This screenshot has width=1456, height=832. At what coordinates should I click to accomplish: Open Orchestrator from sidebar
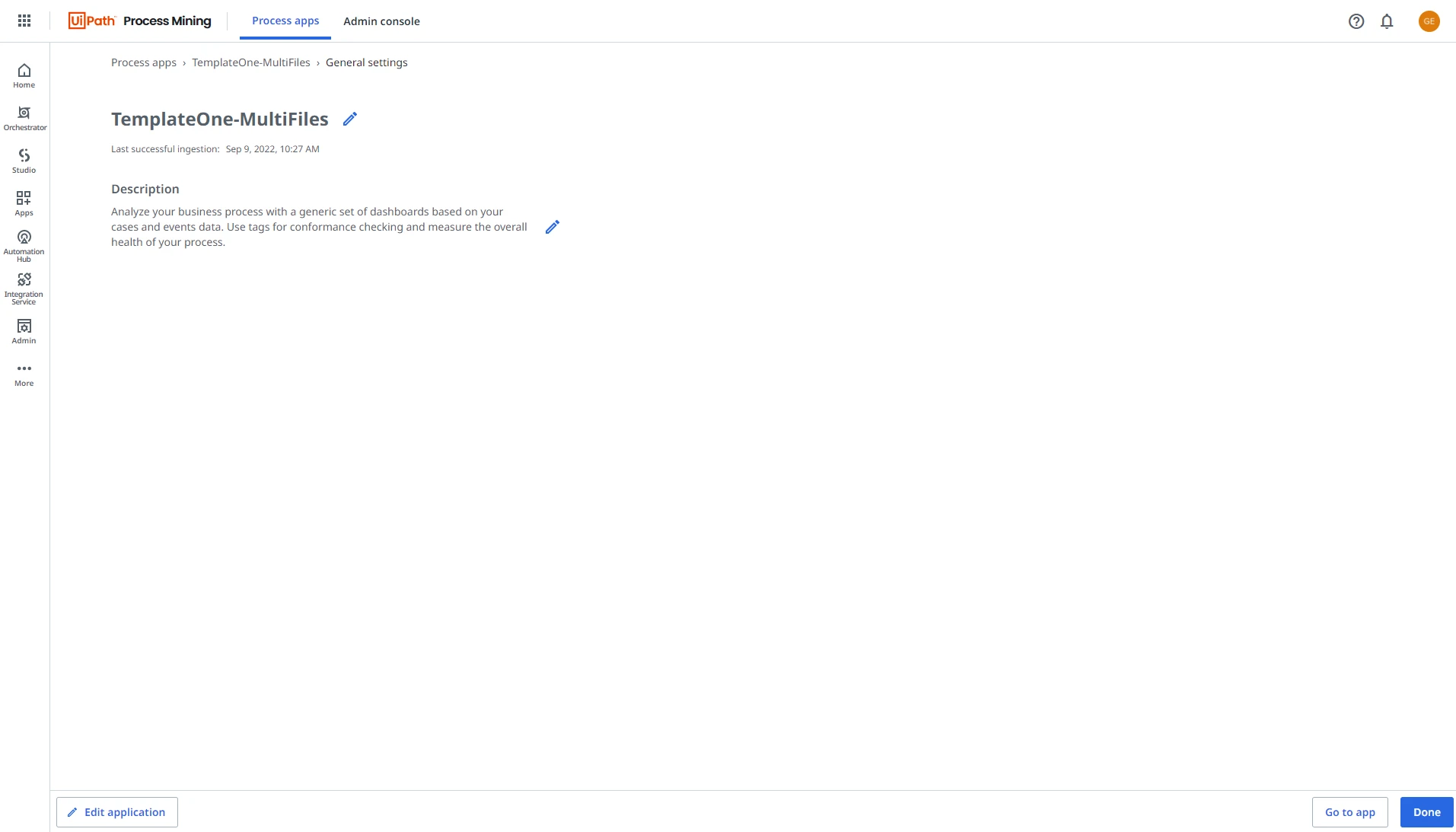(x=24, y=118)
